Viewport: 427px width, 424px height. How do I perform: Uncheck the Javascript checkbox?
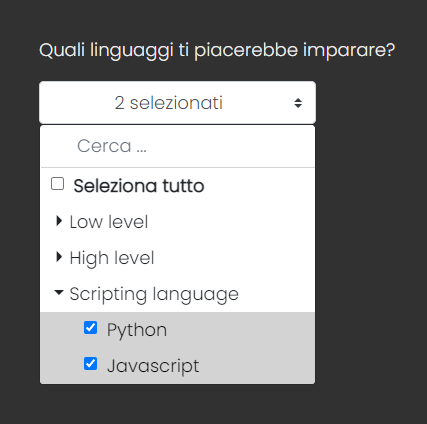(90, 364)
